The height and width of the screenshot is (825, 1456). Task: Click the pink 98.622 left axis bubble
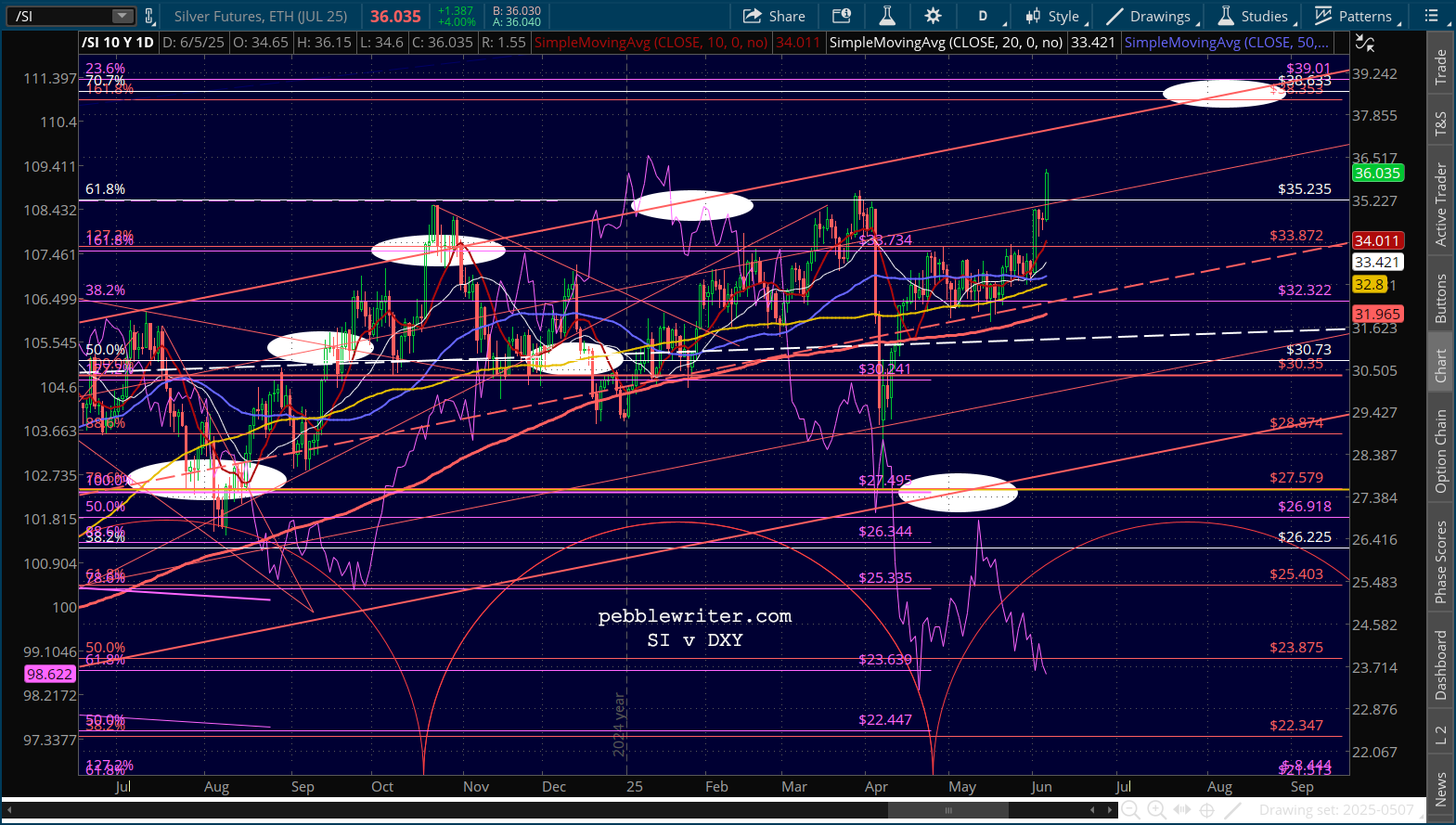pos(50,675)
